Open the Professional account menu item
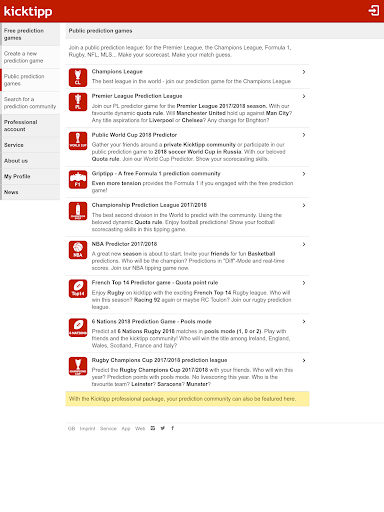Image resolution: width=384 pixels, height=512 pixels. click(x=30, y=126)
